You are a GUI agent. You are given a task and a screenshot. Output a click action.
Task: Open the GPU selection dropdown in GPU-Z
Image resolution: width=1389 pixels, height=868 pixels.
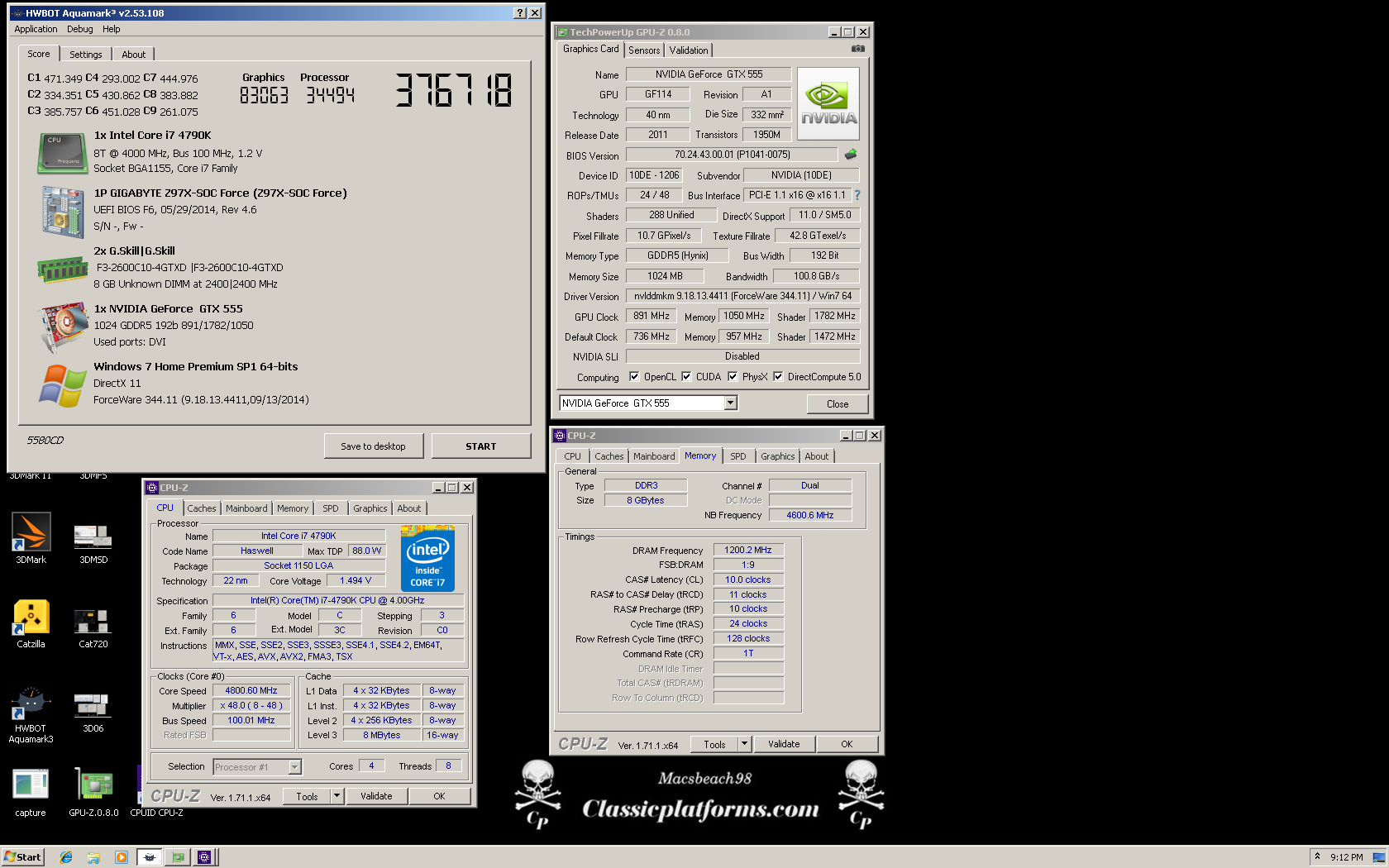click(730, 403)
